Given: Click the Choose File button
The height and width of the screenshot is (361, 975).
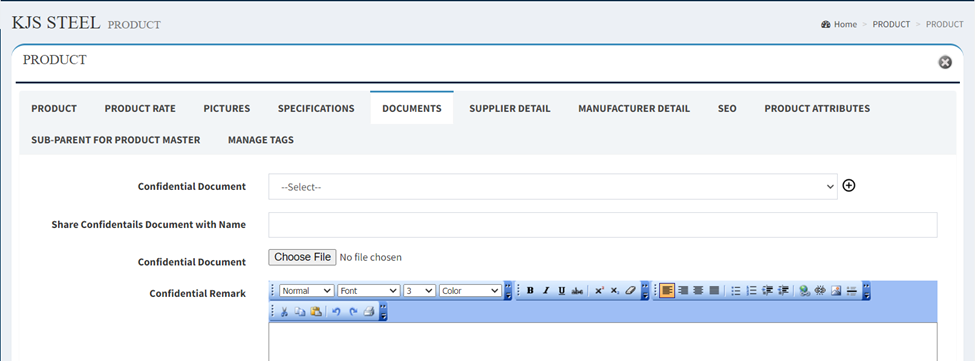Looking at the screenshot, I should pyautogui.click(x=302, y=257).
